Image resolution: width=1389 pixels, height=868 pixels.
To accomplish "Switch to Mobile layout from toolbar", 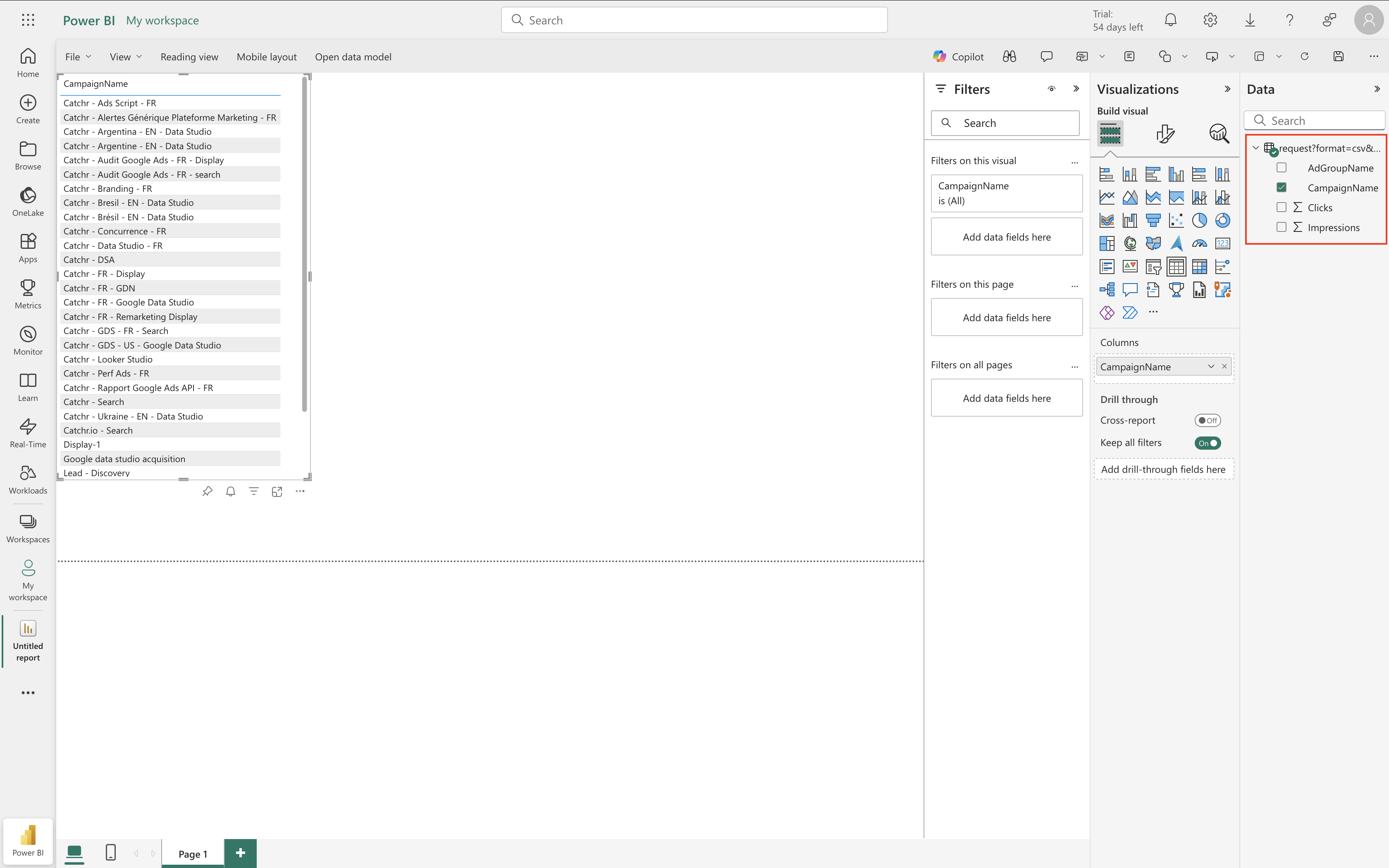I will pos(266,57).
